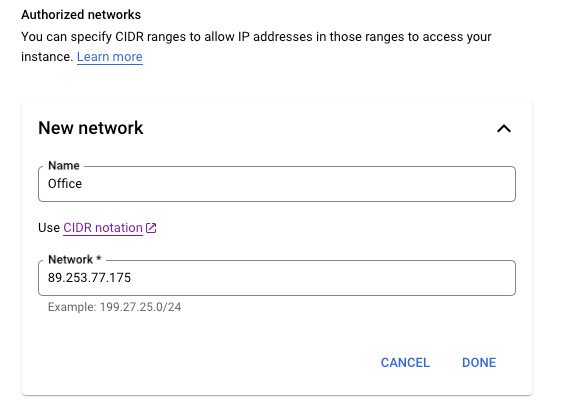Click the Name field label
Viewport: 562px width, 402px height.
(64, 166)
